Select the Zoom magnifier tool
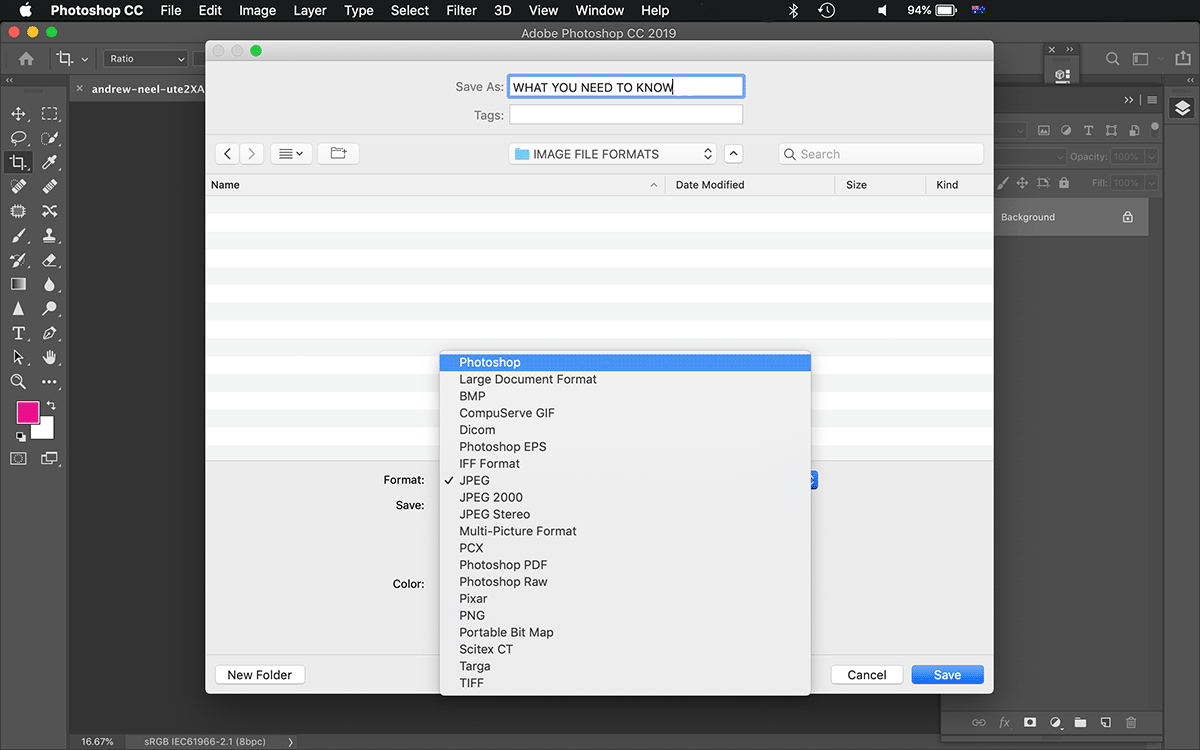 pos(18,382)
